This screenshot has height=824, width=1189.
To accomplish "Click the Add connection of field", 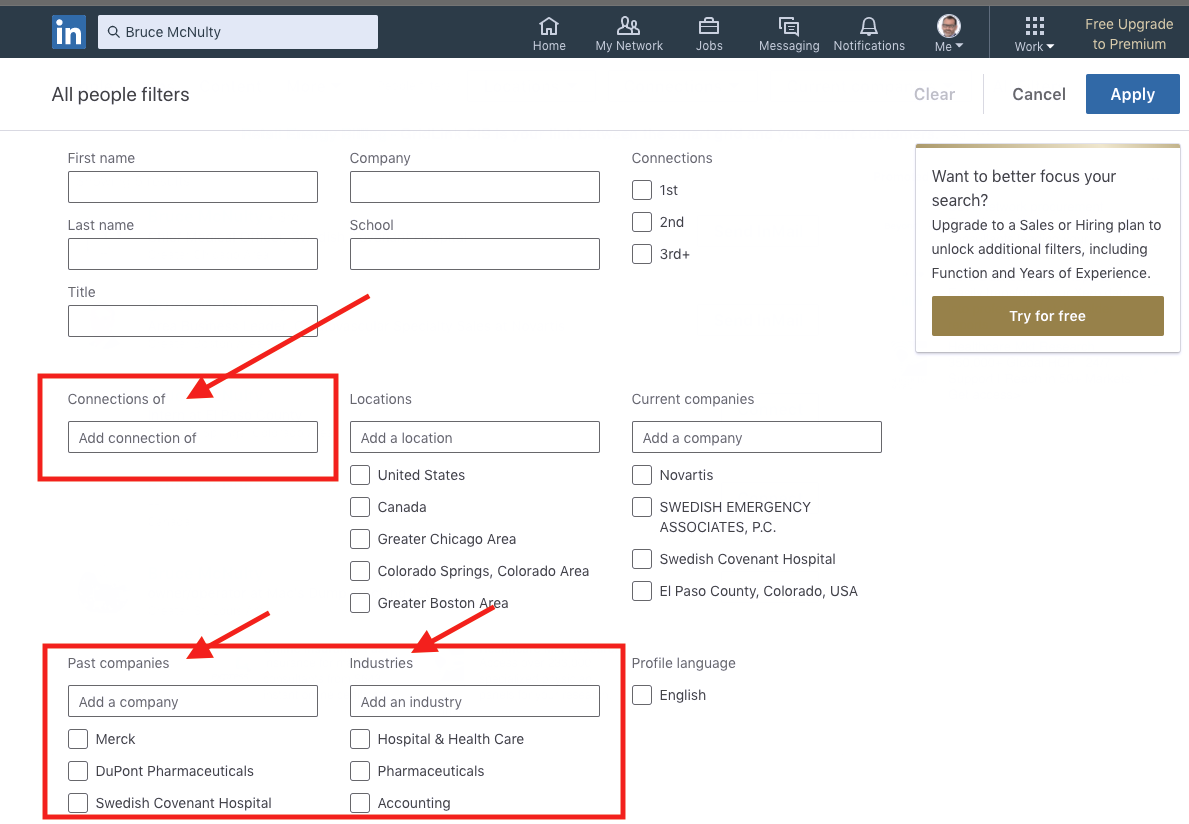I will tap(193, 437).
